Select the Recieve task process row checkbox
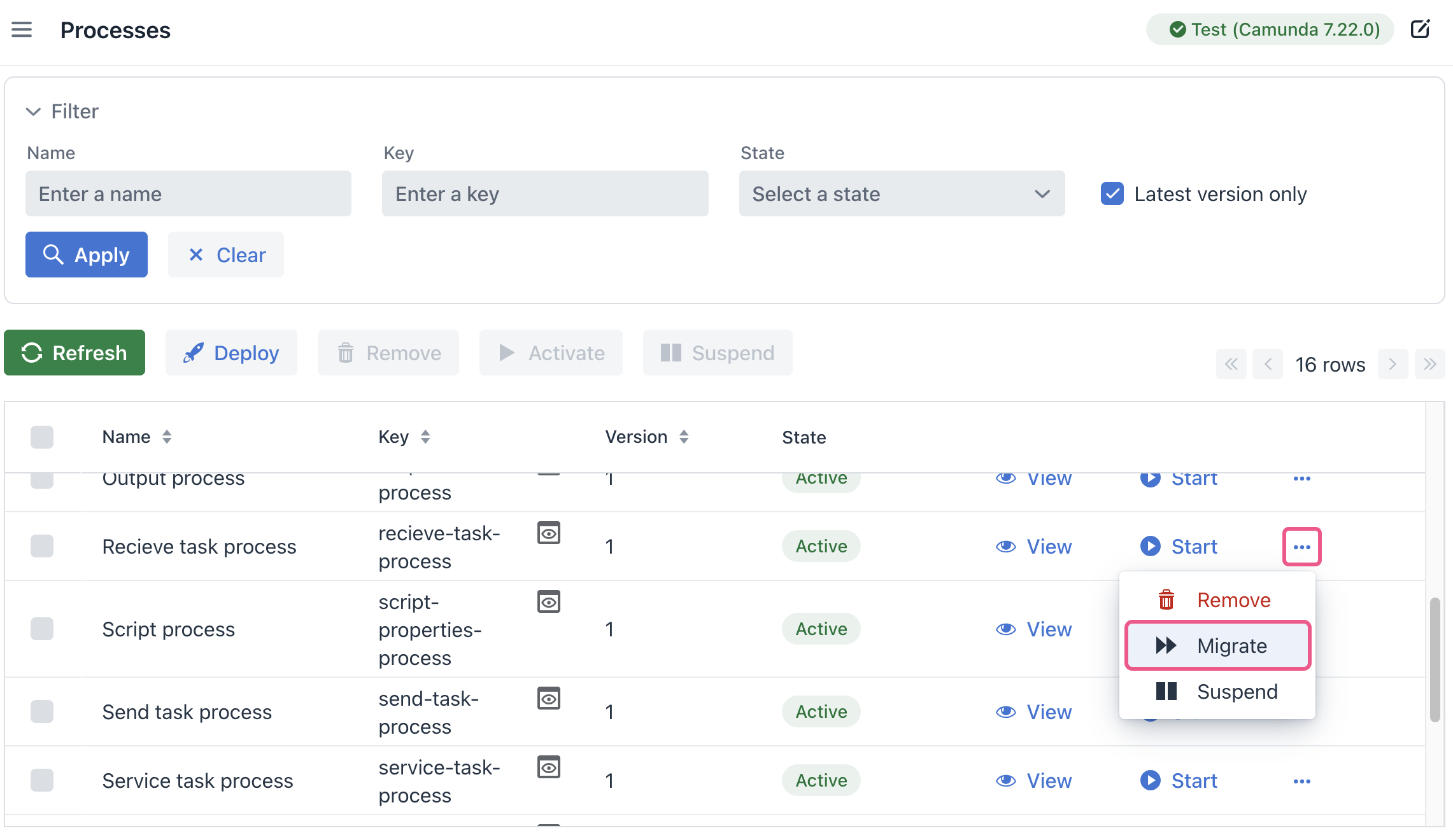Viewport: 1453px width, 840px height. pyautogui.click(x=42, y=546)
